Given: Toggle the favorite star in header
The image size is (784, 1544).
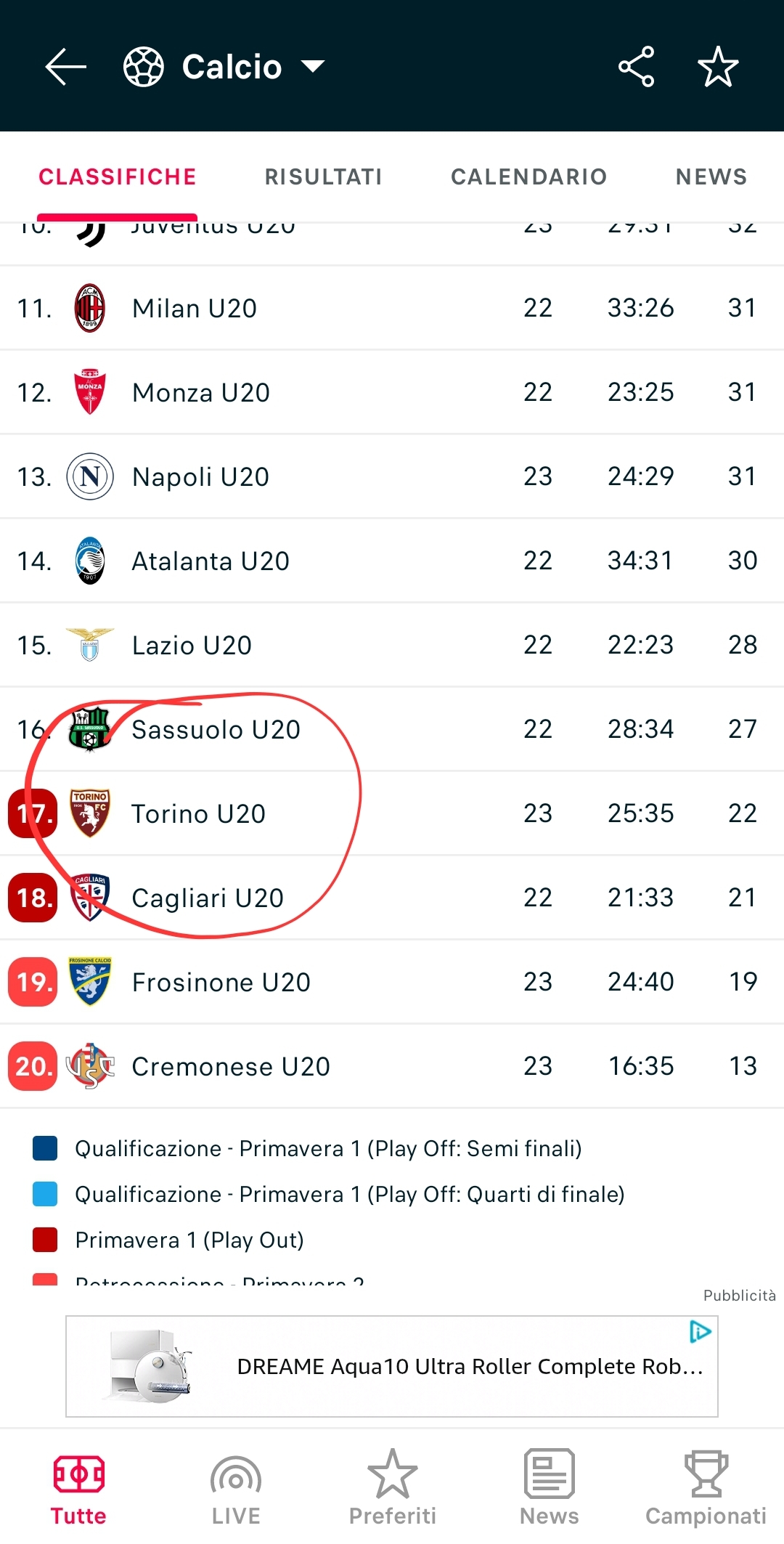Looking at the screenshot, I should [x=718, y=67].
